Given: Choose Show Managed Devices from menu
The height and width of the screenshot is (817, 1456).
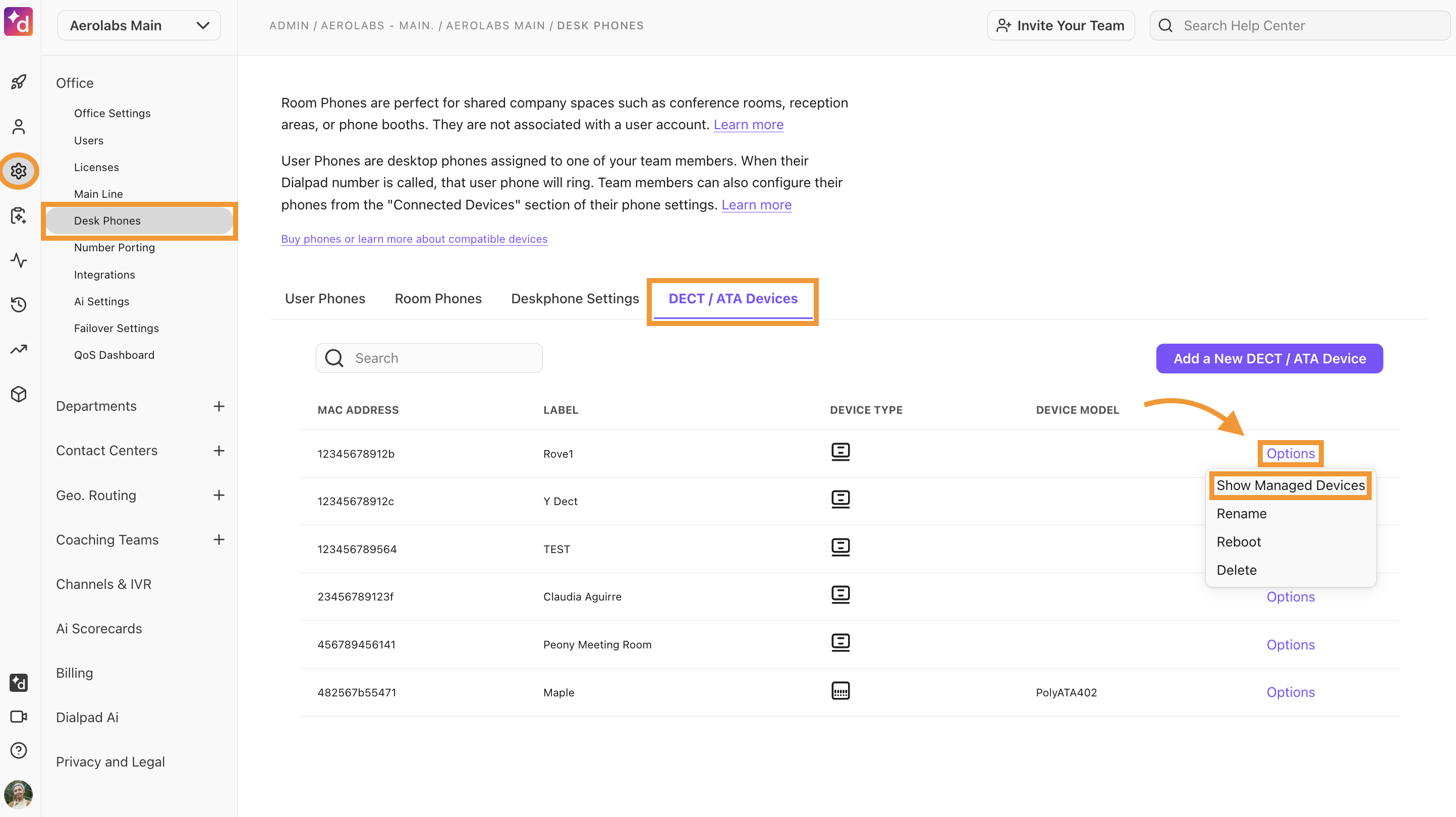Looking at the screenshot, I should tap(1291, 485).
